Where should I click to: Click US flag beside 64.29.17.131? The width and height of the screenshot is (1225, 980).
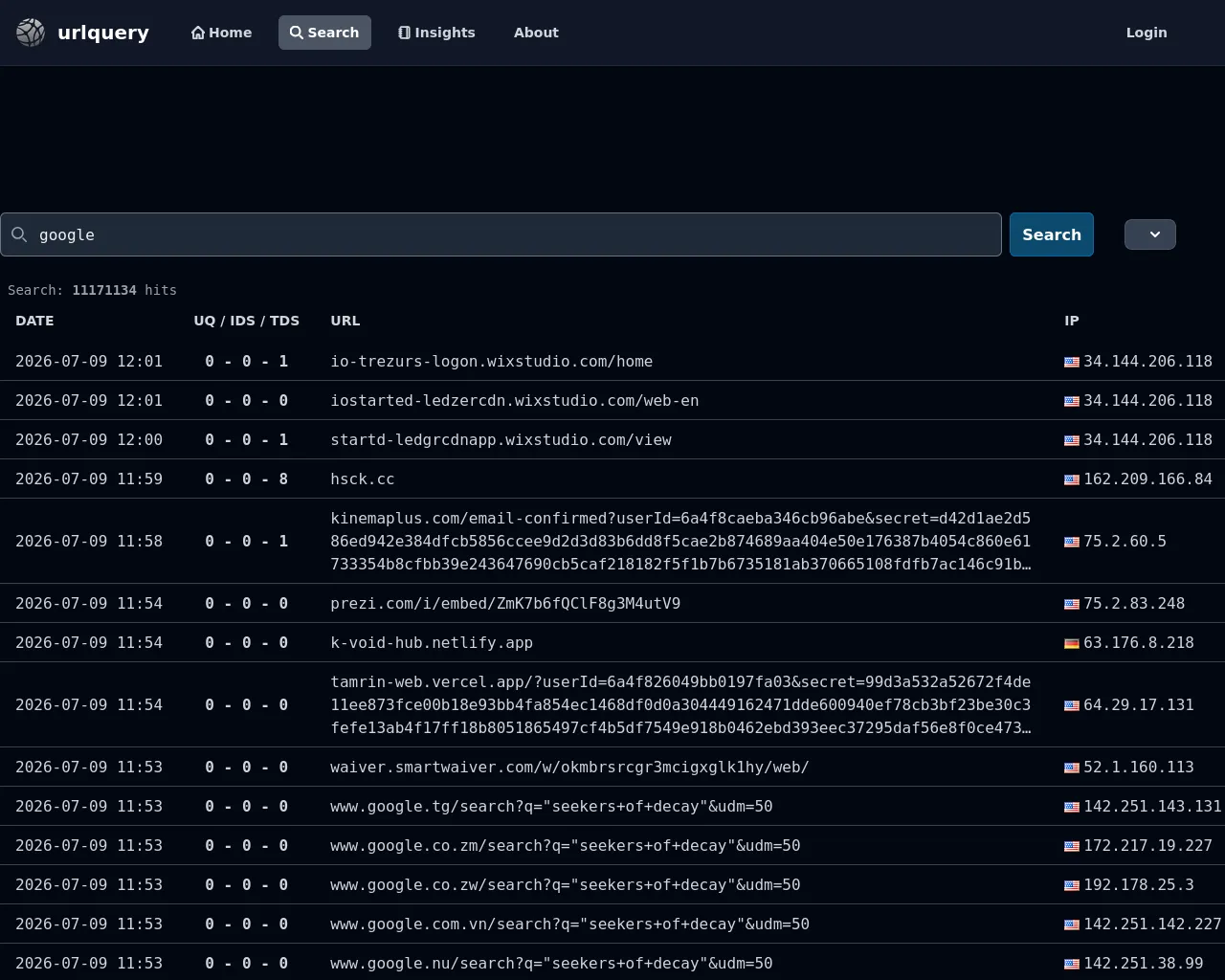(x=1072, y=705)
